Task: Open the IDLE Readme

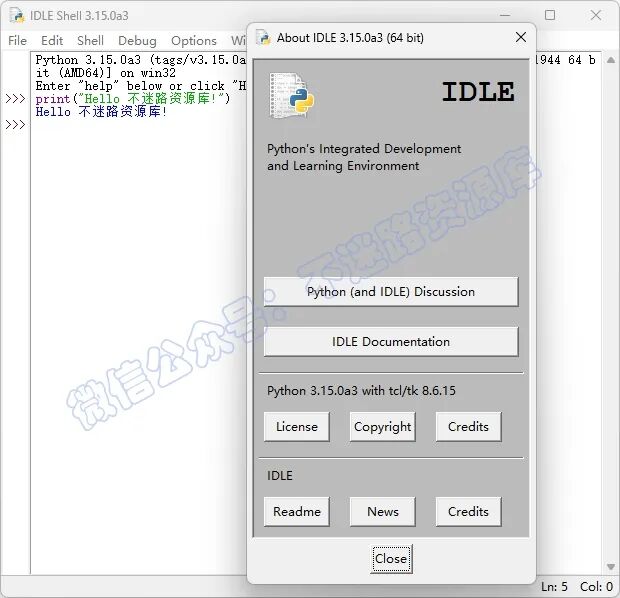Action: pos(297,512)
